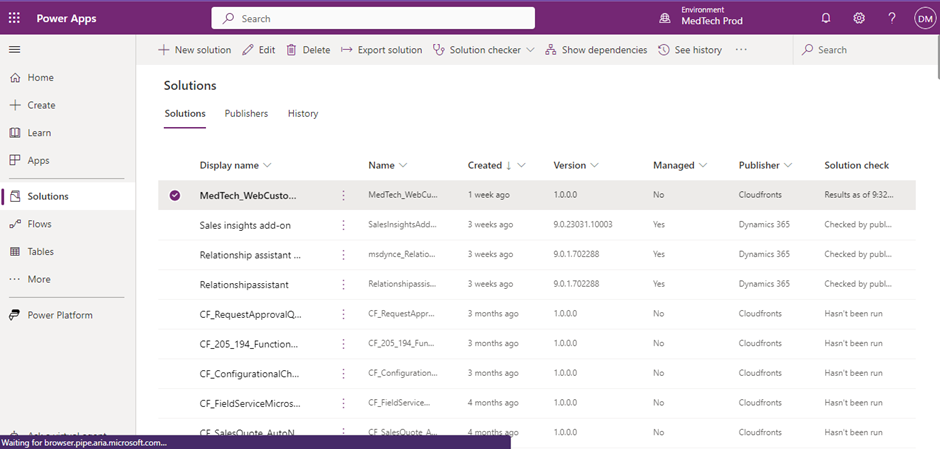
Task: Switch to History tab
Action: tap(303, 113)
